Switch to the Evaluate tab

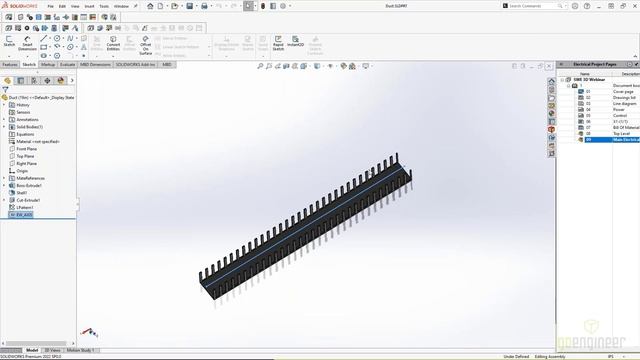click(67, 64)
